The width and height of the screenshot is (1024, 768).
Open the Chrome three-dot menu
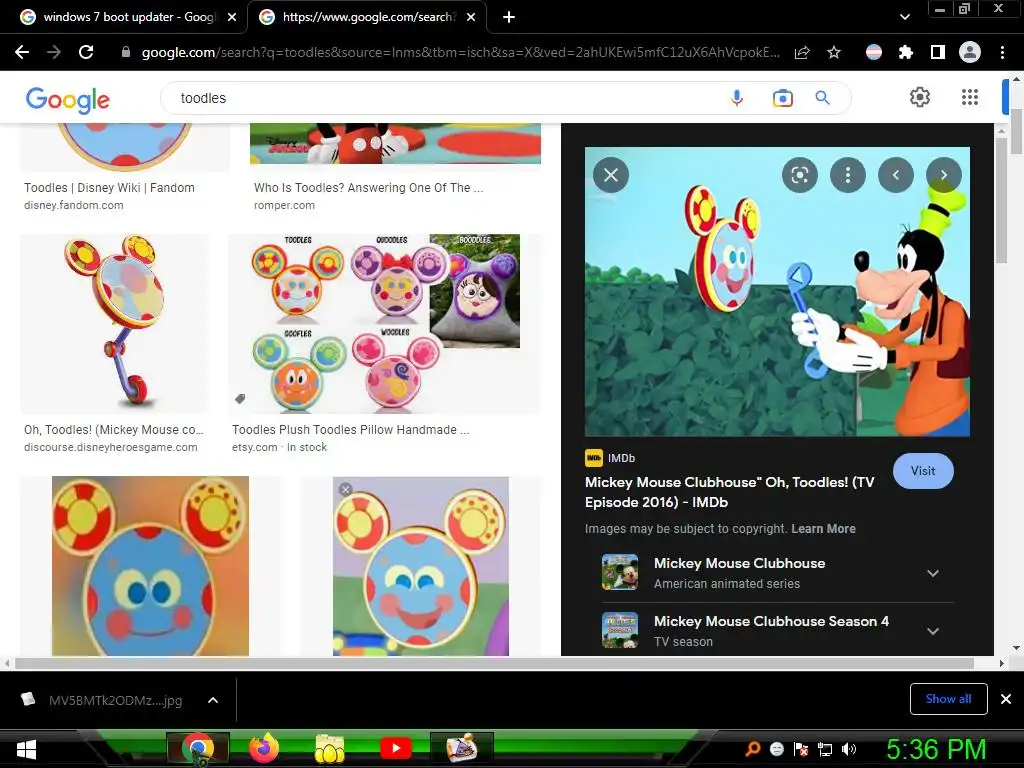pos(1002,52)
